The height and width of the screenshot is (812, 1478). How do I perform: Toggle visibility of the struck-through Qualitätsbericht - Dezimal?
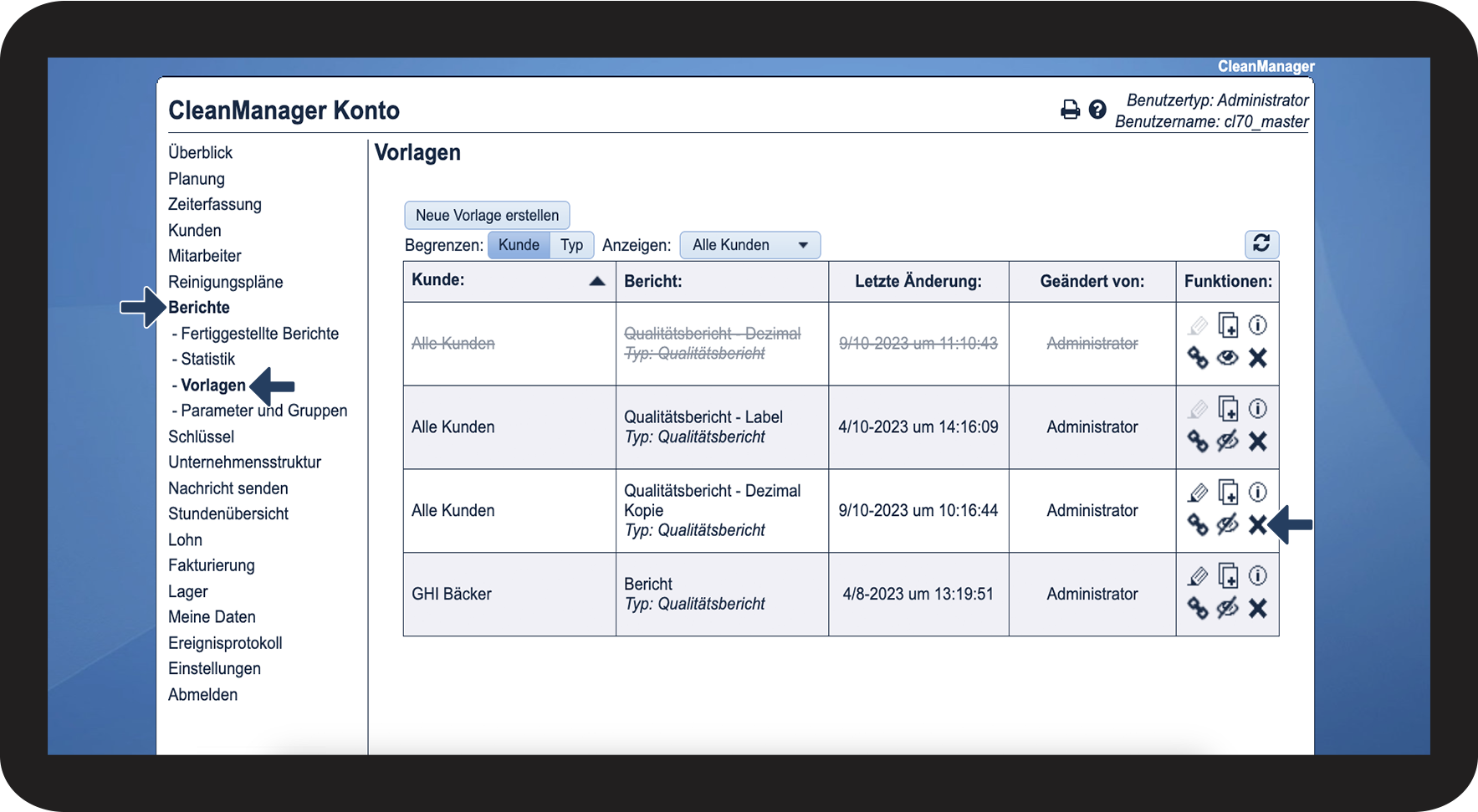1227,358
